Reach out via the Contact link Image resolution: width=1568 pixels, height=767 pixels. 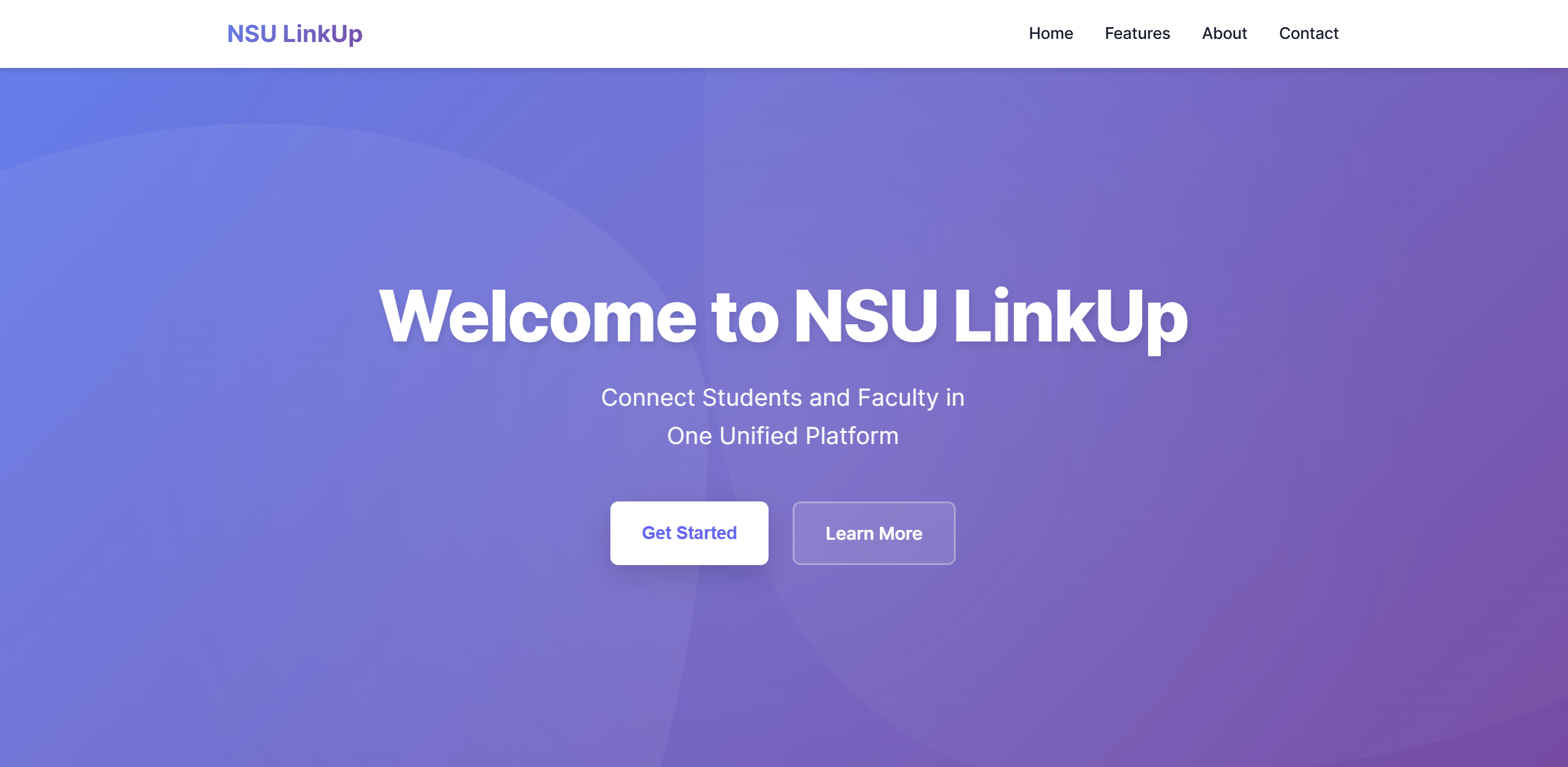click(1309, 33)
